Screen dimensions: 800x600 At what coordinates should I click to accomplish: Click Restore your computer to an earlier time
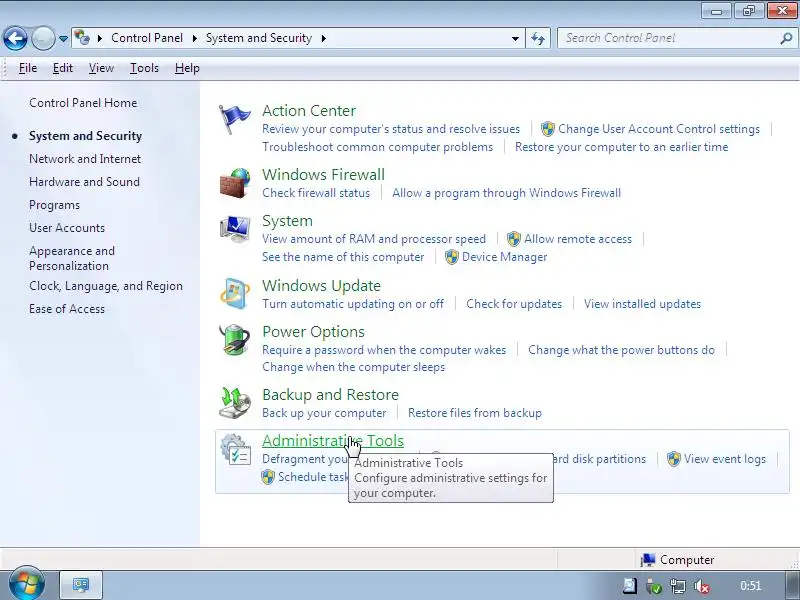pyautogui.click(x=621, y=147)
